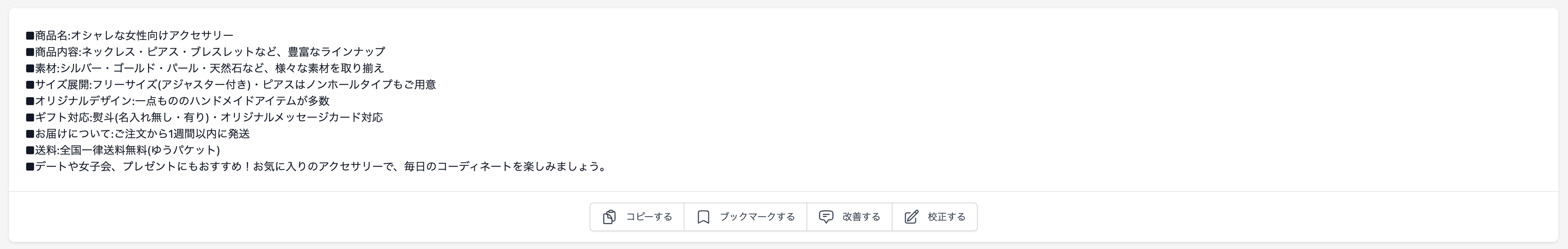Click the square bullet before ギフト対応

coord(30,117)
